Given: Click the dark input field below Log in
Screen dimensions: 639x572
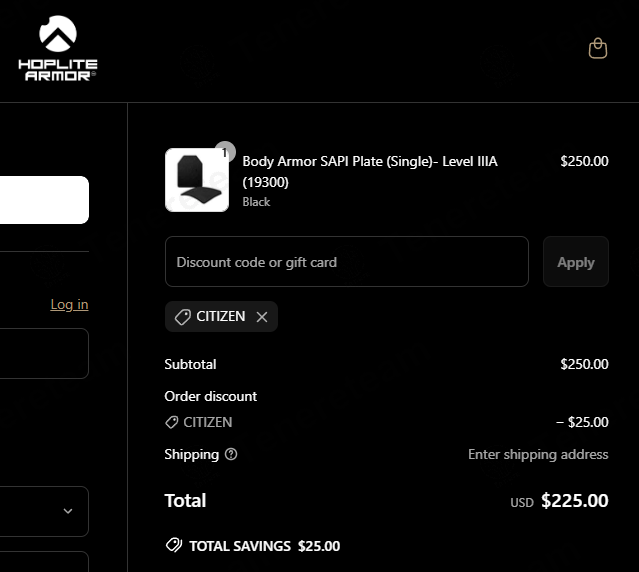Looking at the screenshot, I should click(44, 354).
